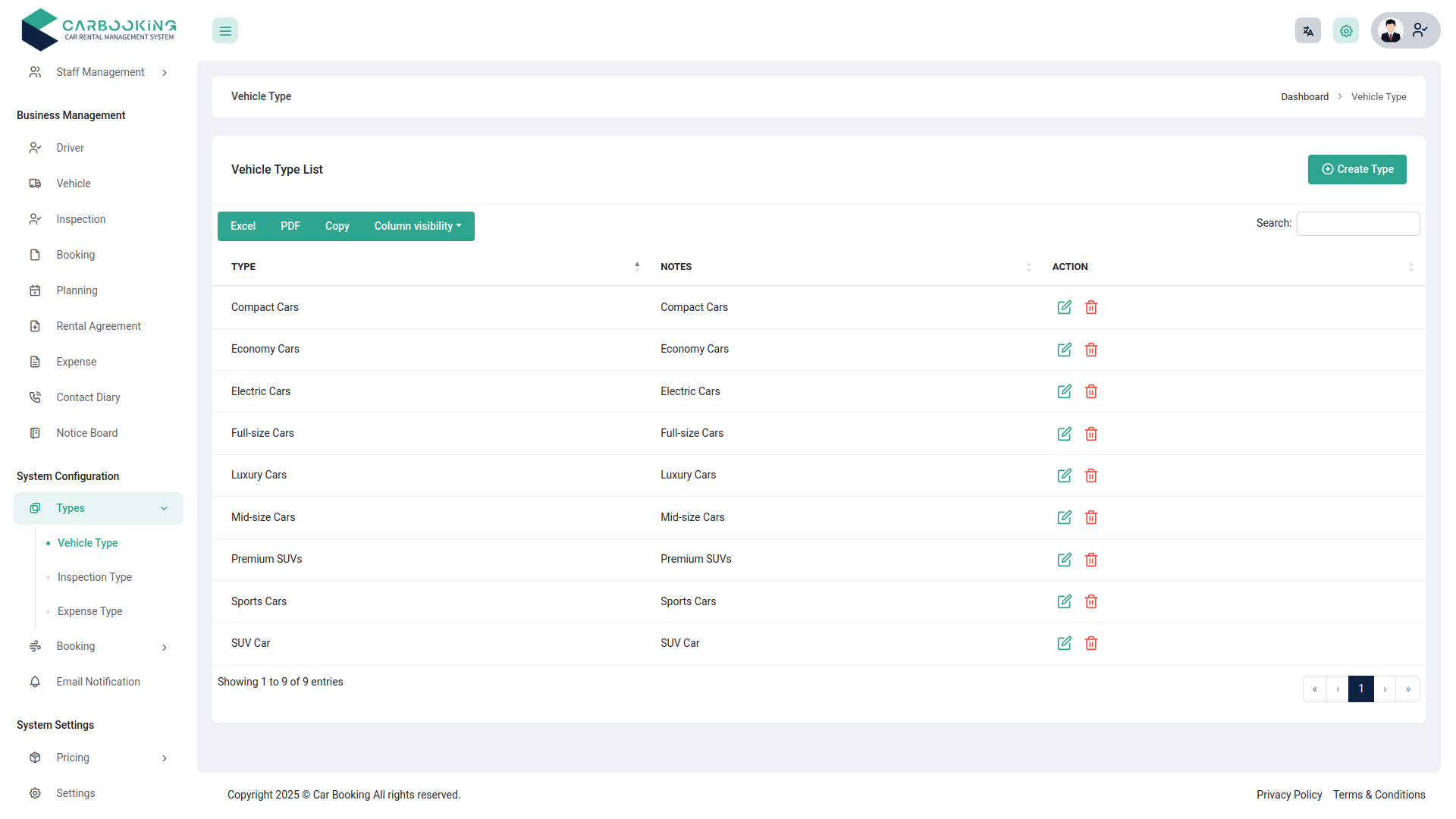Open the Privacy Policy link
This screenshot has height=819, width=1456.
tap(1289, 795)
